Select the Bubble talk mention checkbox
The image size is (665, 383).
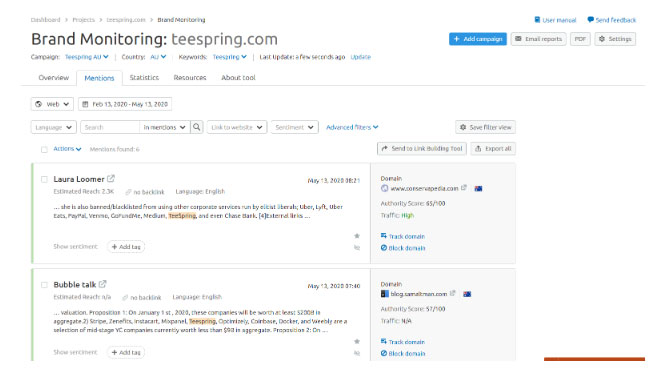pos(44,285)
